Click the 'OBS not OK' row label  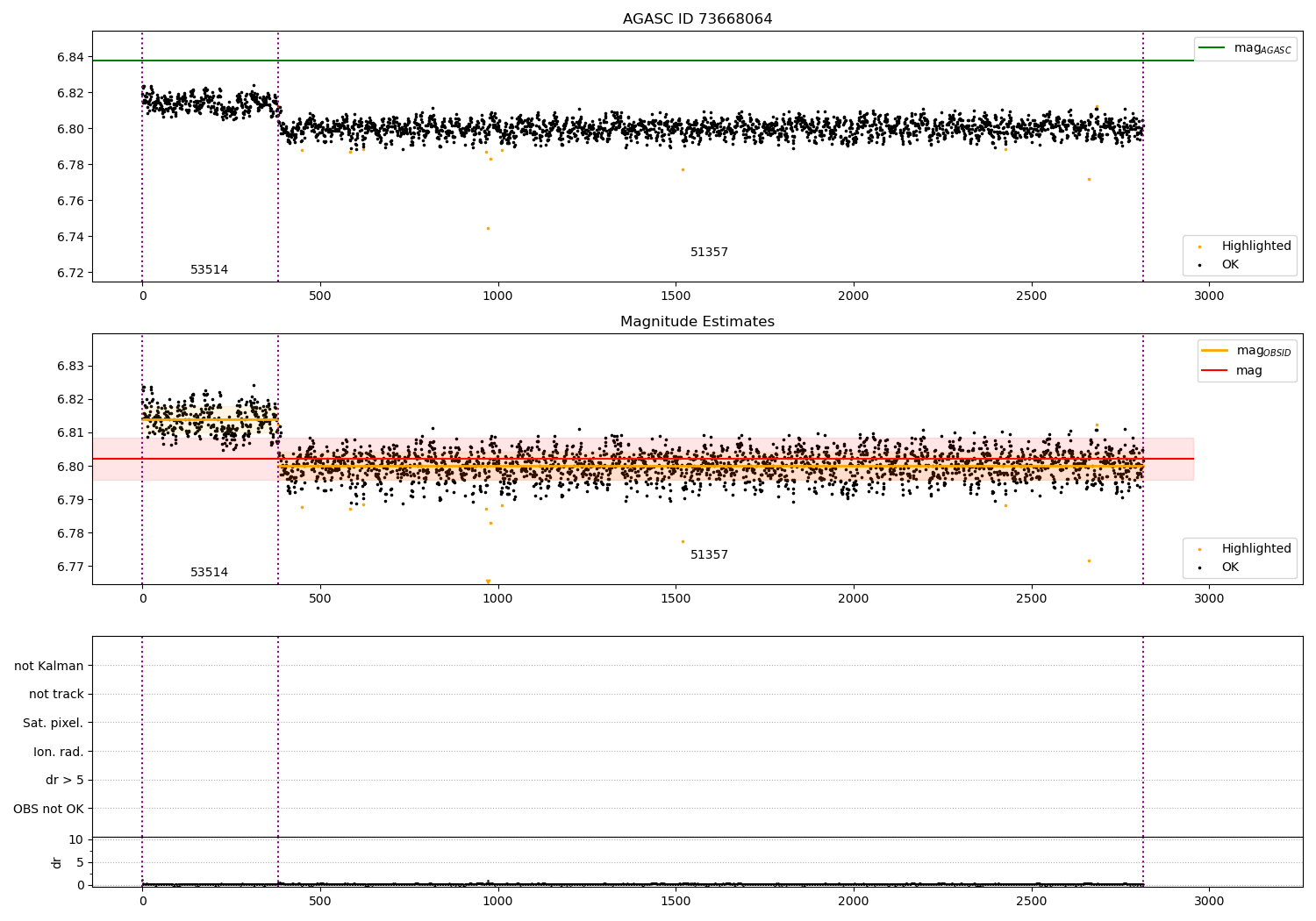point(48,809)
